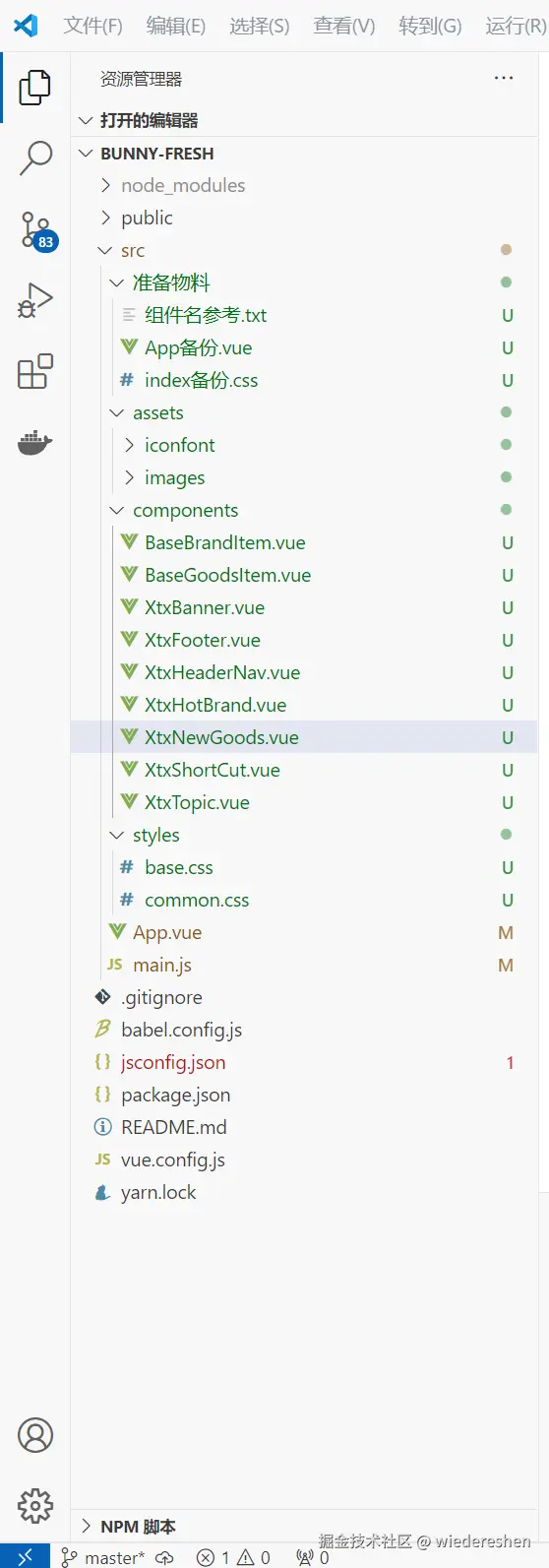Viewport: 549px width, 1568px height.
Task: Open the 查看(V) menu
Action: click(344, 26)
